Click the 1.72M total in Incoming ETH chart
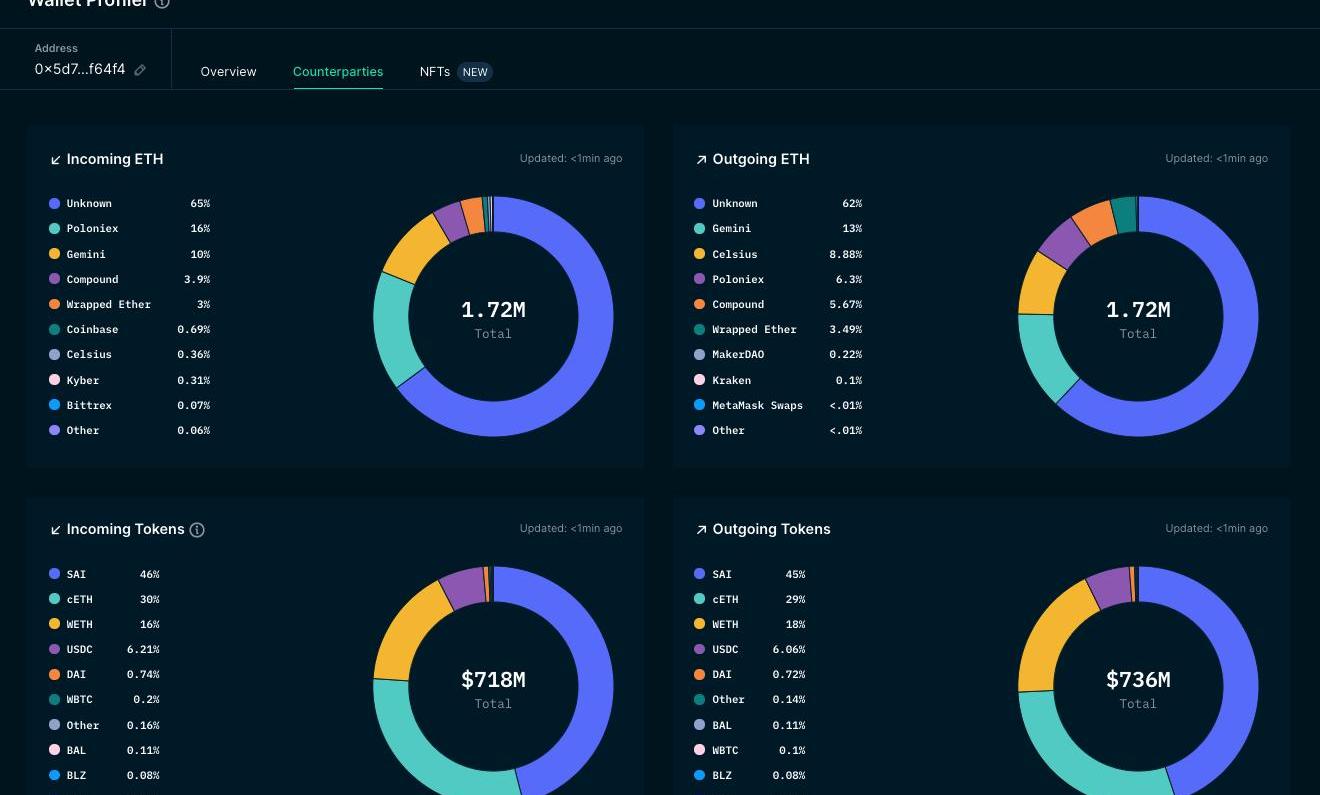The image size is (1320, 795). coord(493,310)
